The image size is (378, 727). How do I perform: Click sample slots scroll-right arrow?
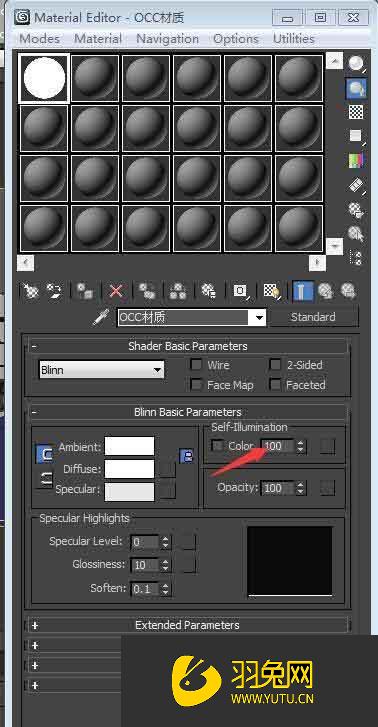[x=317, y=262]
